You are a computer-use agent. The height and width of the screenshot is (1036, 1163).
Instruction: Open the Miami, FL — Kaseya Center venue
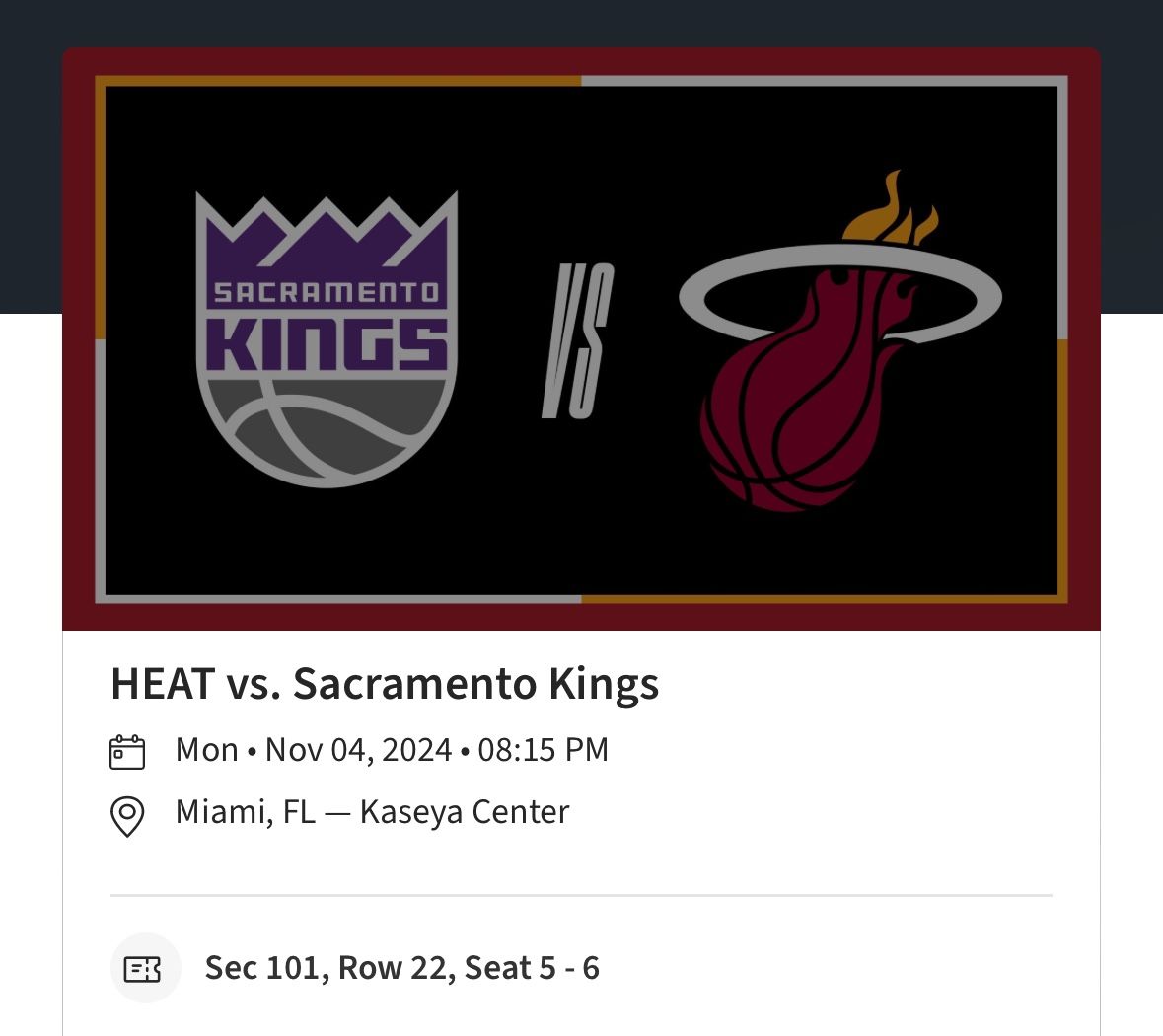(x=372, y=812)
